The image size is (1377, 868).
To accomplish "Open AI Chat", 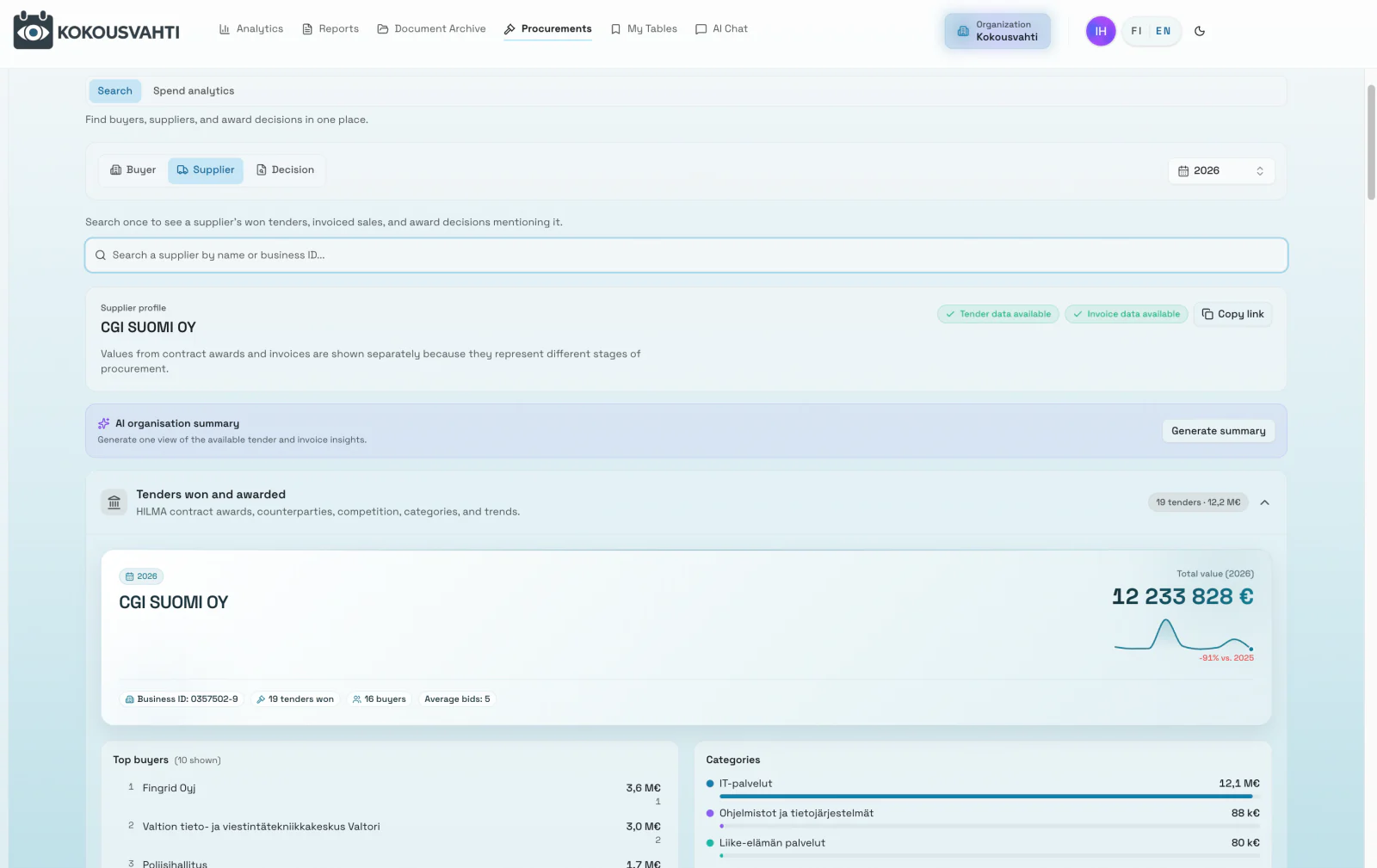I will 721,29.
